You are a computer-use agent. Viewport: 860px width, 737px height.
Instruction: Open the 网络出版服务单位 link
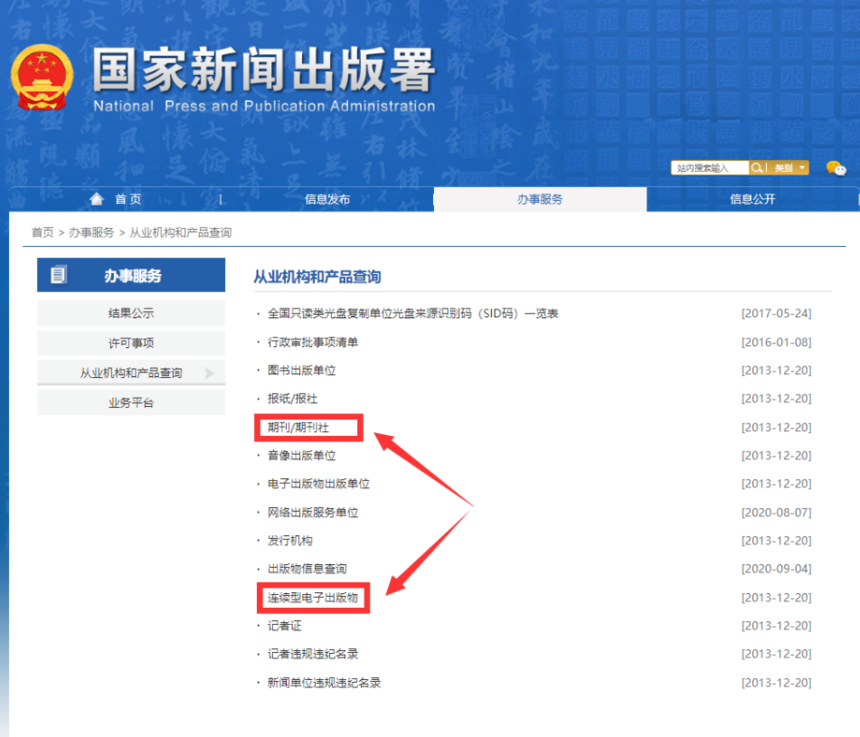click(x=313, y=512)
